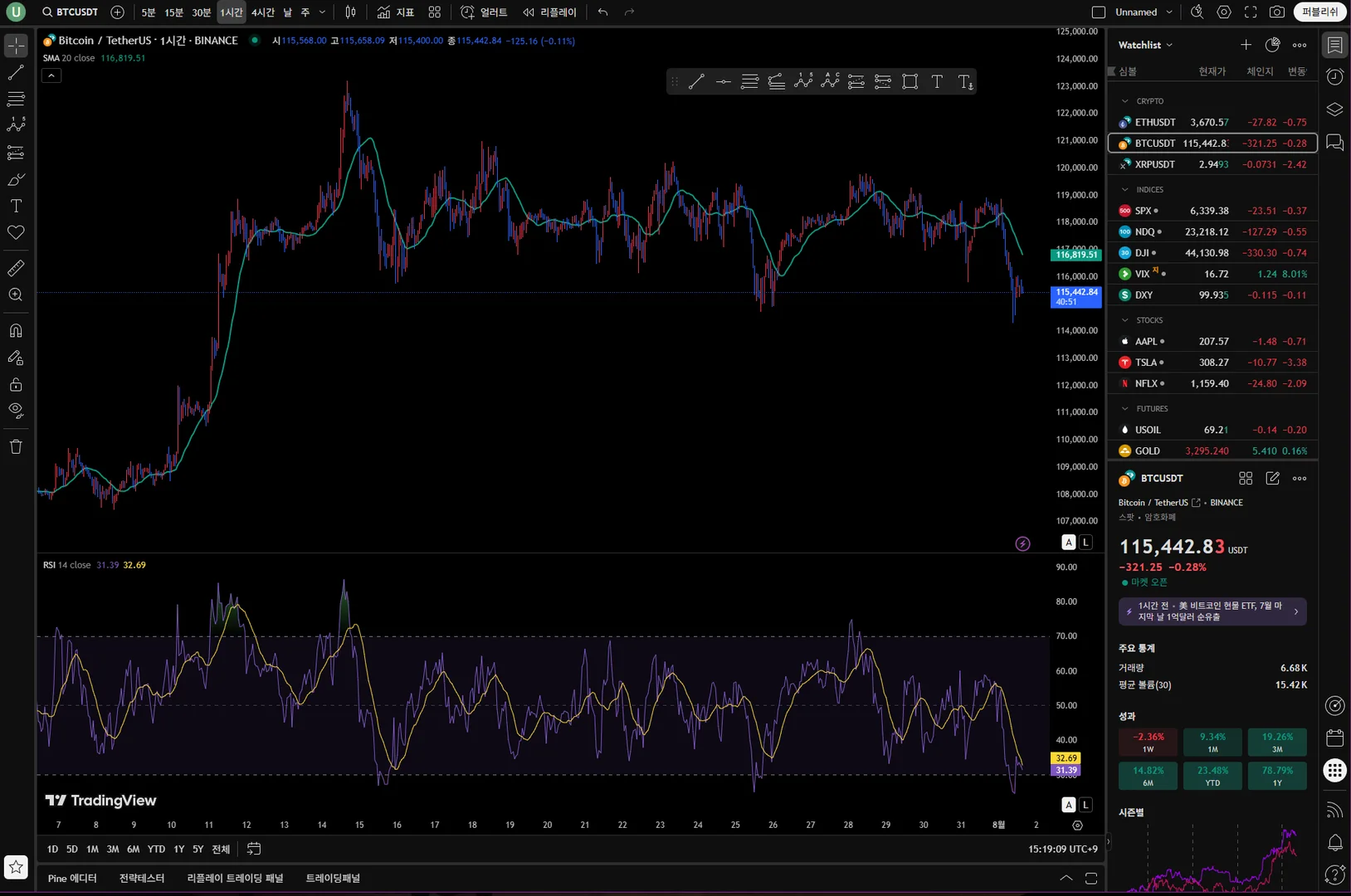Expand the Watchlist dropdown
Viewport: 1351px width, 896px height.
[x=1145, y=45]
